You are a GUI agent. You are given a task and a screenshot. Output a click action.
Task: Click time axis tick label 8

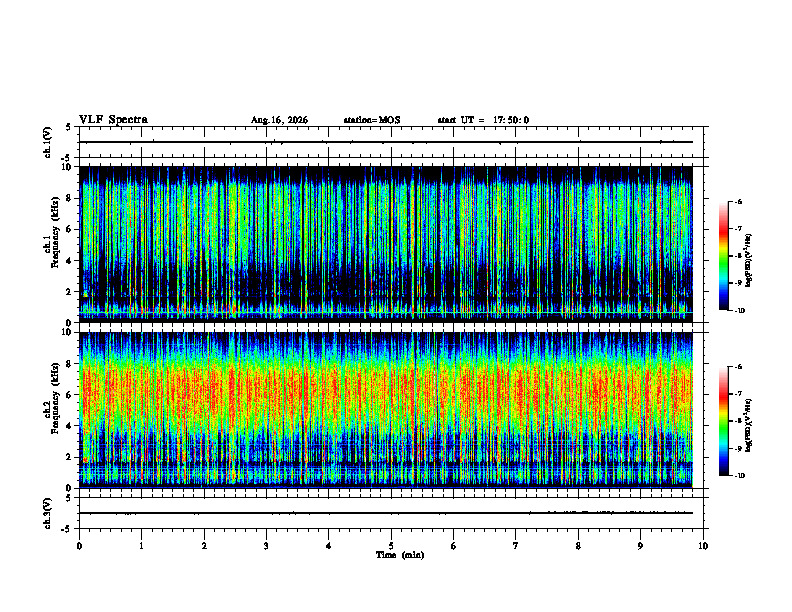pyautogui.click(x=578, y=546)
